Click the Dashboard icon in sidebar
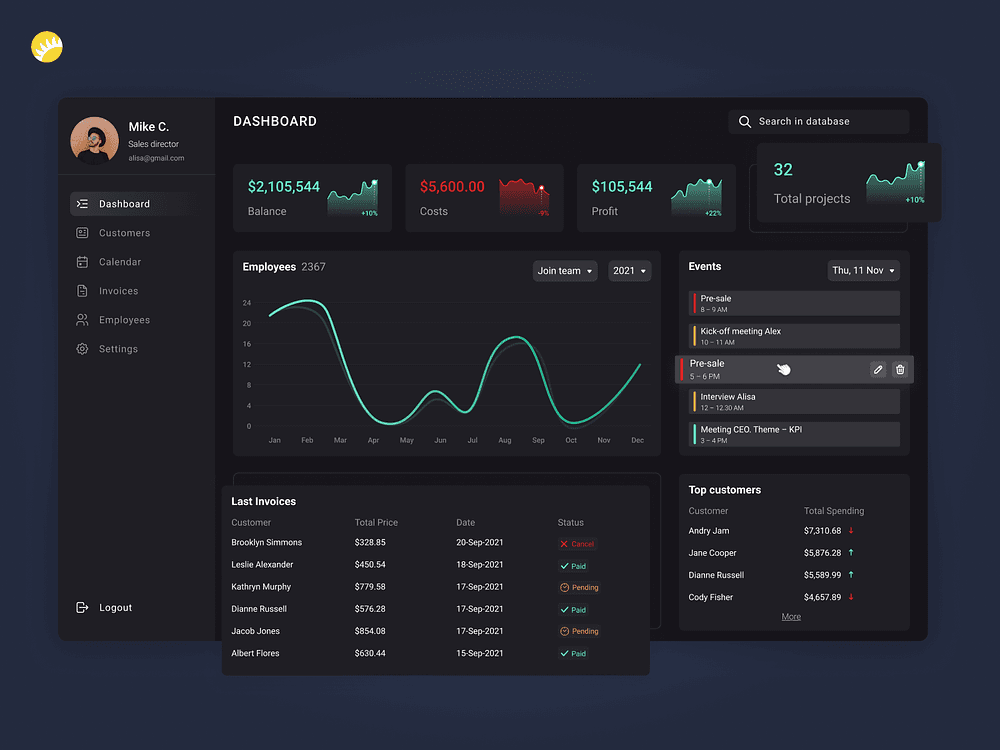 click(x=82, y=204)
